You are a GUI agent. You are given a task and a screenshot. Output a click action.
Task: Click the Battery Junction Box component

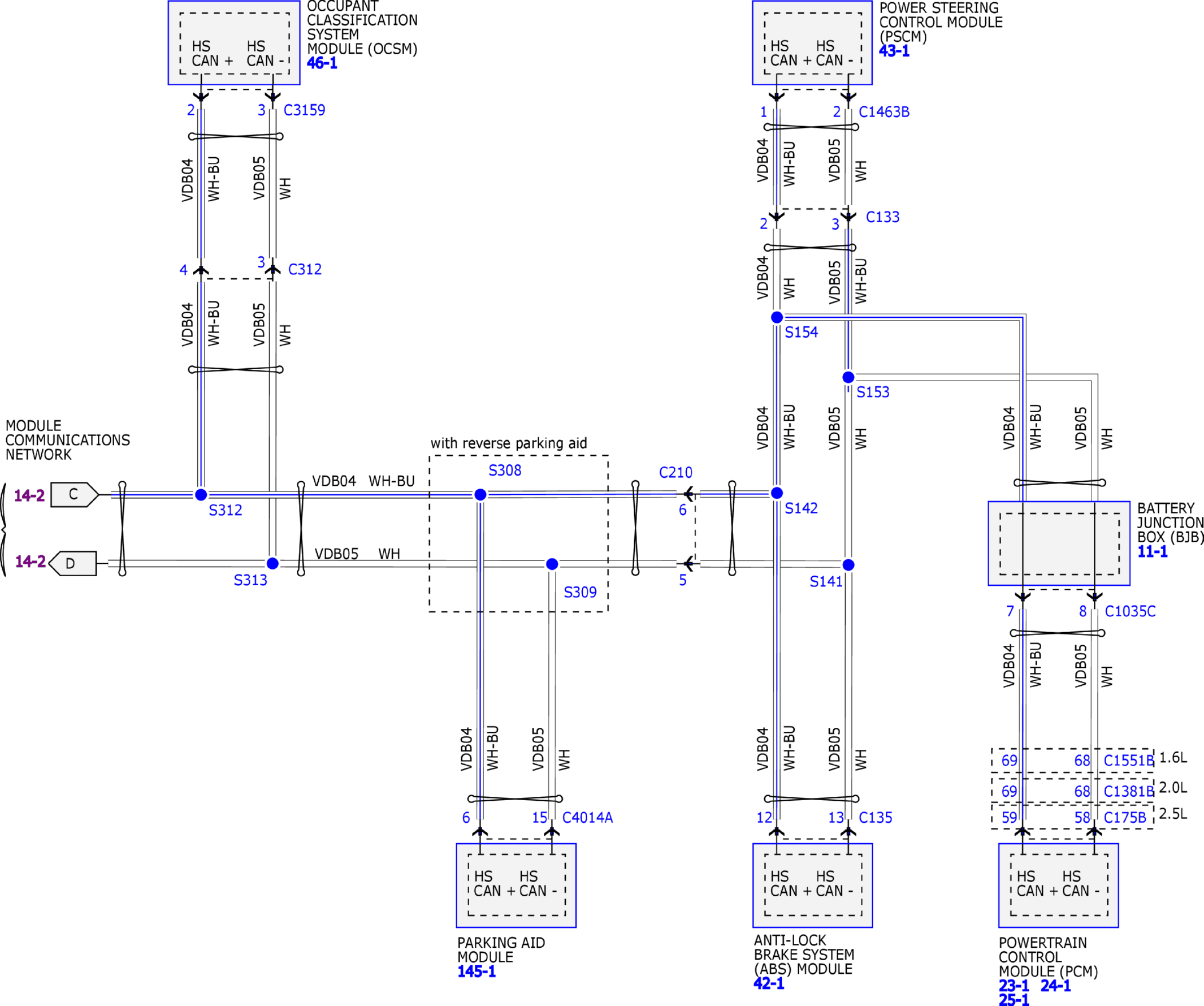tap(1058, 543)
